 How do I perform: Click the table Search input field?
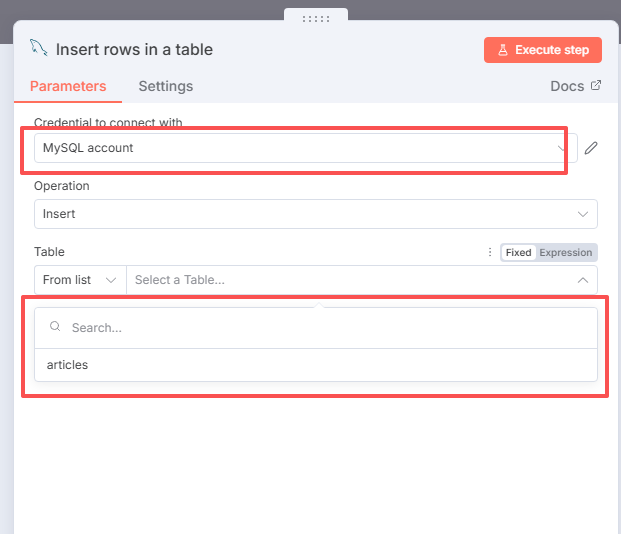(x=316, y=328)
